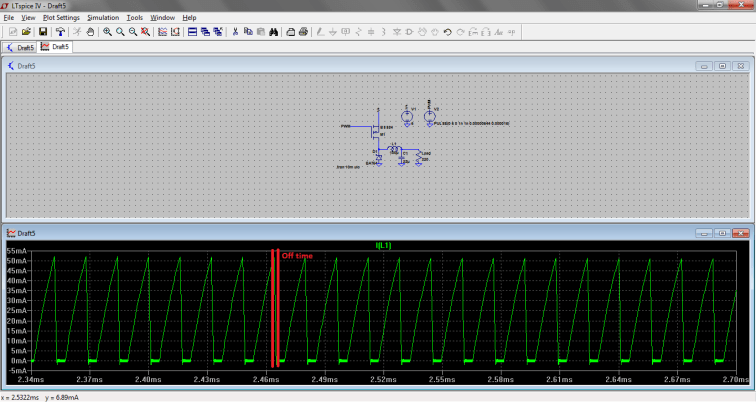
Task: Click the Undo arrow icon
Action: tap(447, 32)
